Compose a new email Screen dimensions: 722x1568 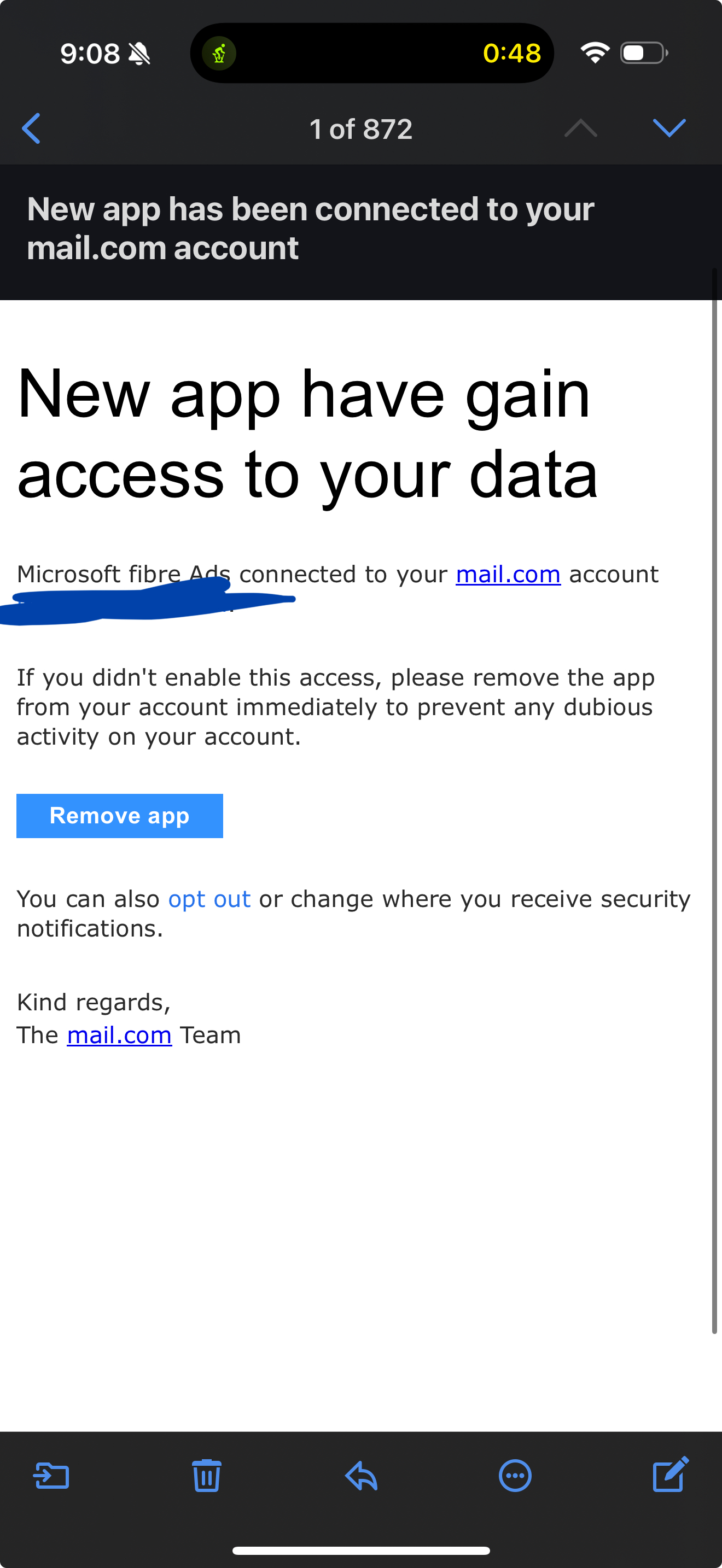point(670,1475)
